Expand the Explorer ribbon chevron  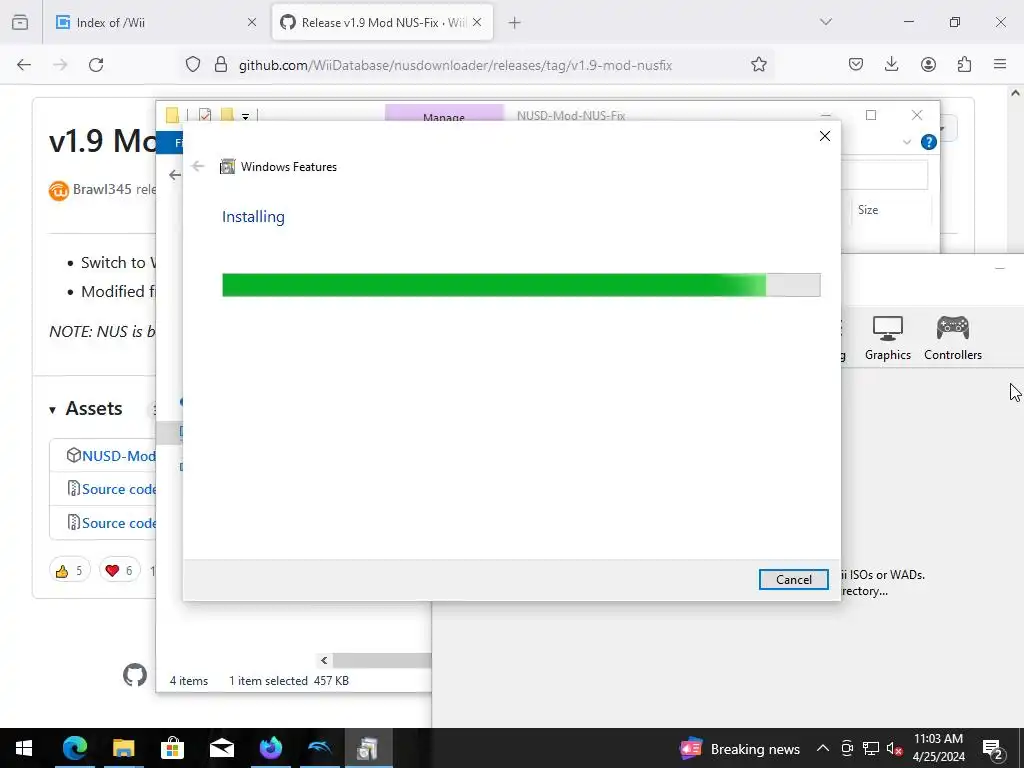906,142
